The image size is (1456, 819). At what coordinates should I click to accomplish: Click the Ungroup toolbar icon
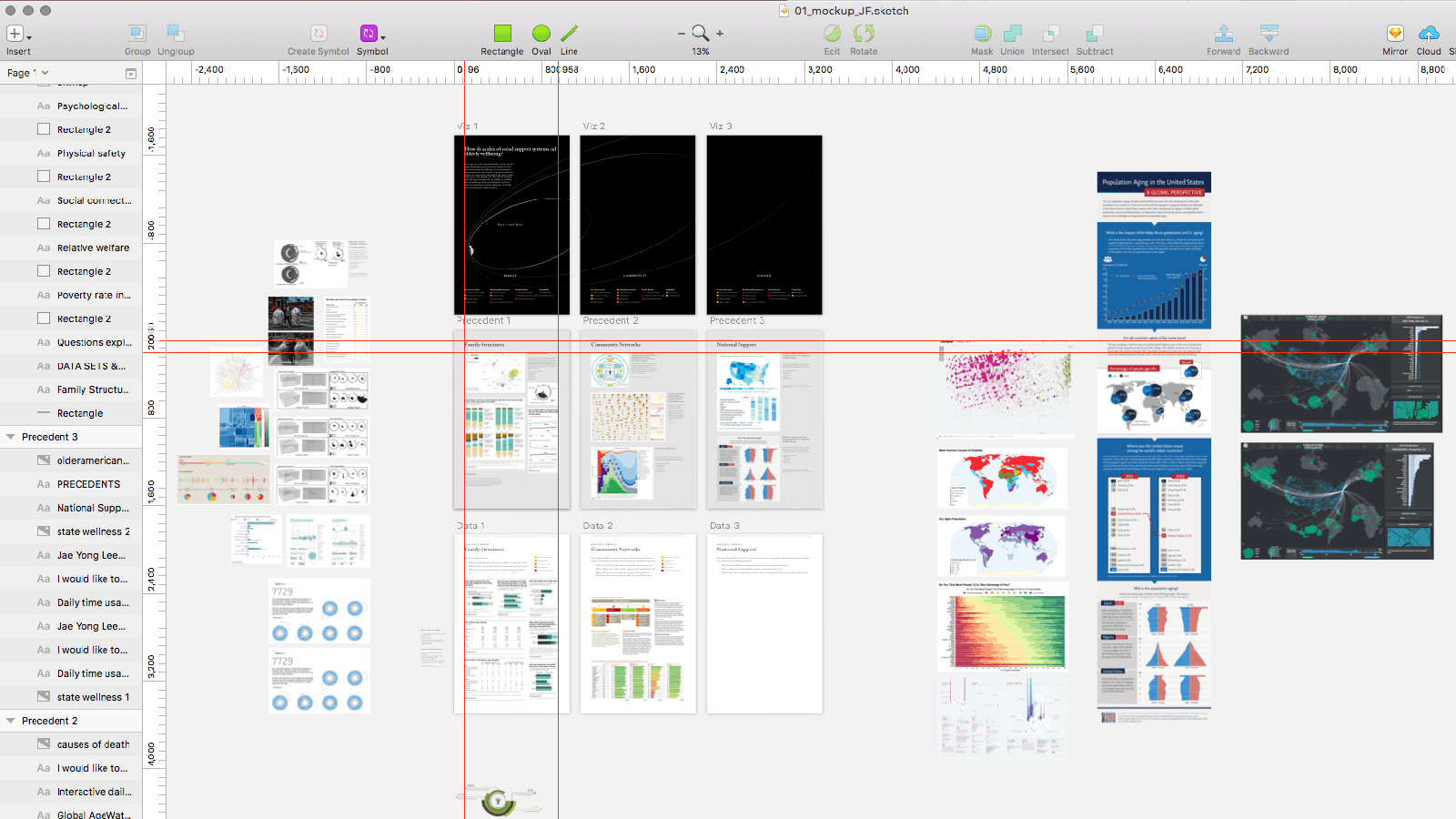click(176, 34)
